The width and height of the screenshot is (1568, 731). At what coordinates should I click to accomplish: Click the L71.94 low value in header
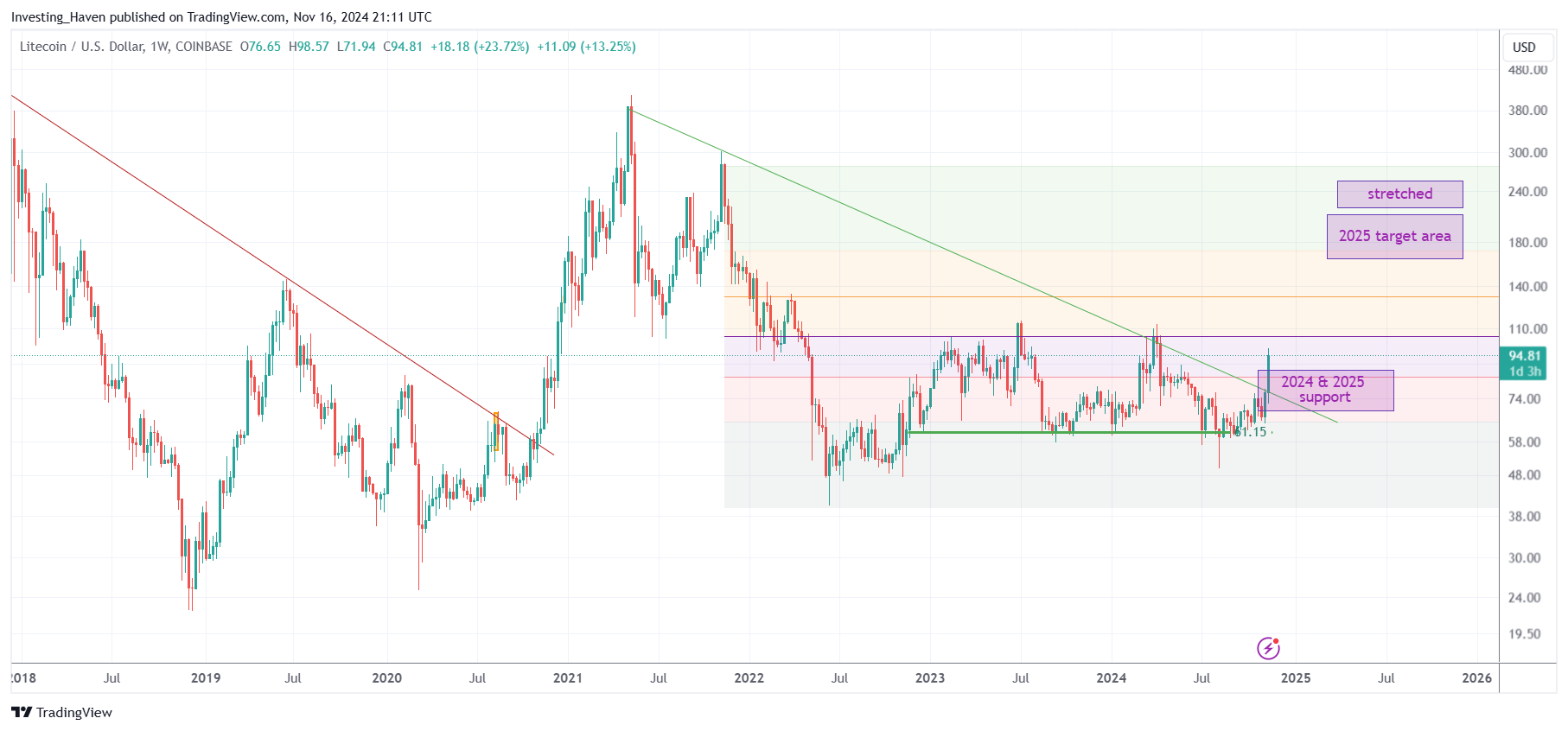pyautogui.click(x=356, y=47)
